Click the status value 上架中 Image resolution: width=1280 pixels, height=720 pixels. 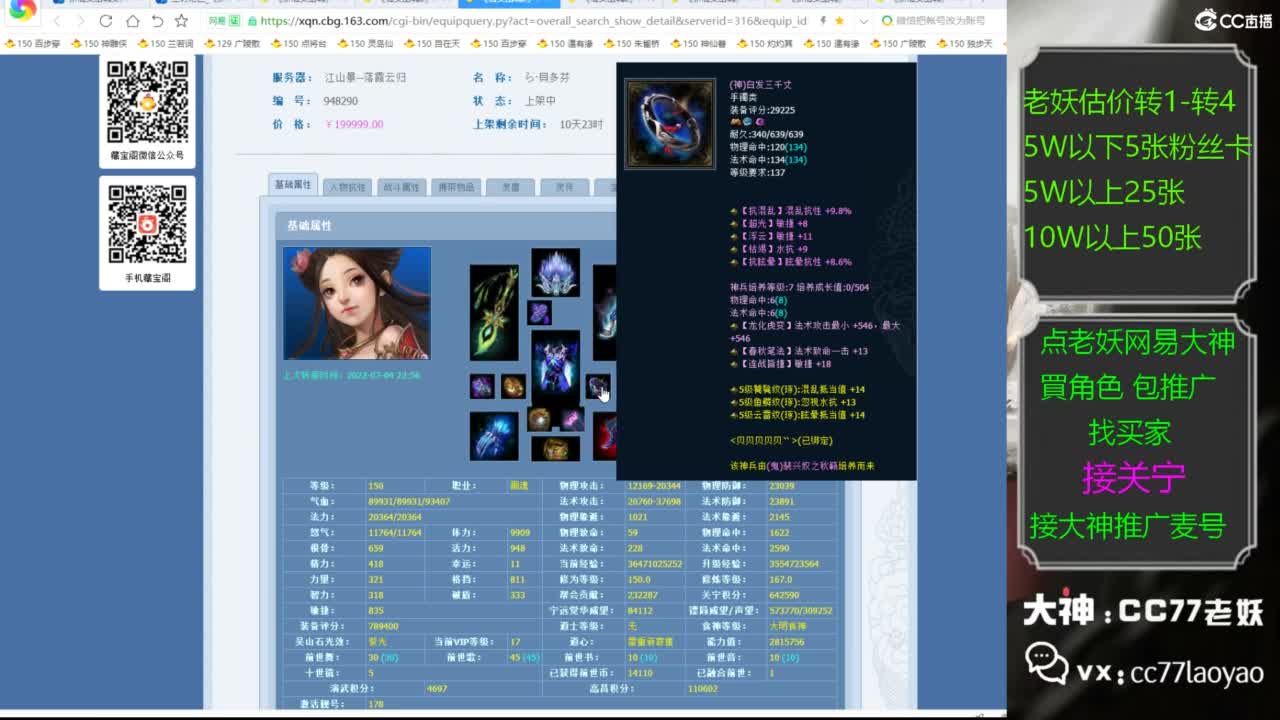[x=540, y=101]
